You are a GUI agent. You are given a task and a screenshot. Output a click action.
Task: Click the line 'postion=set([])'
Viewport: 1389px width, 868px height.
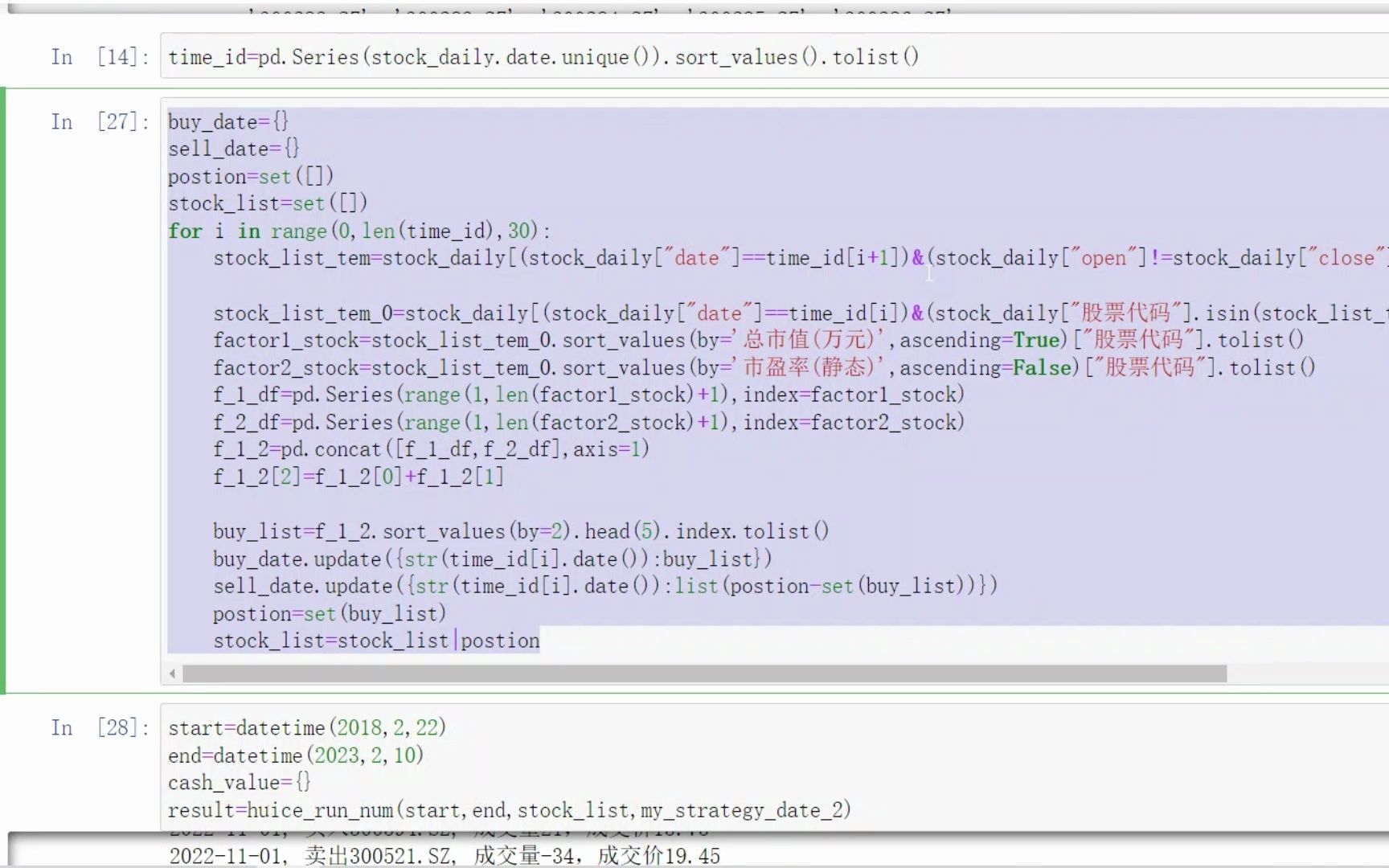pos(251,177)
